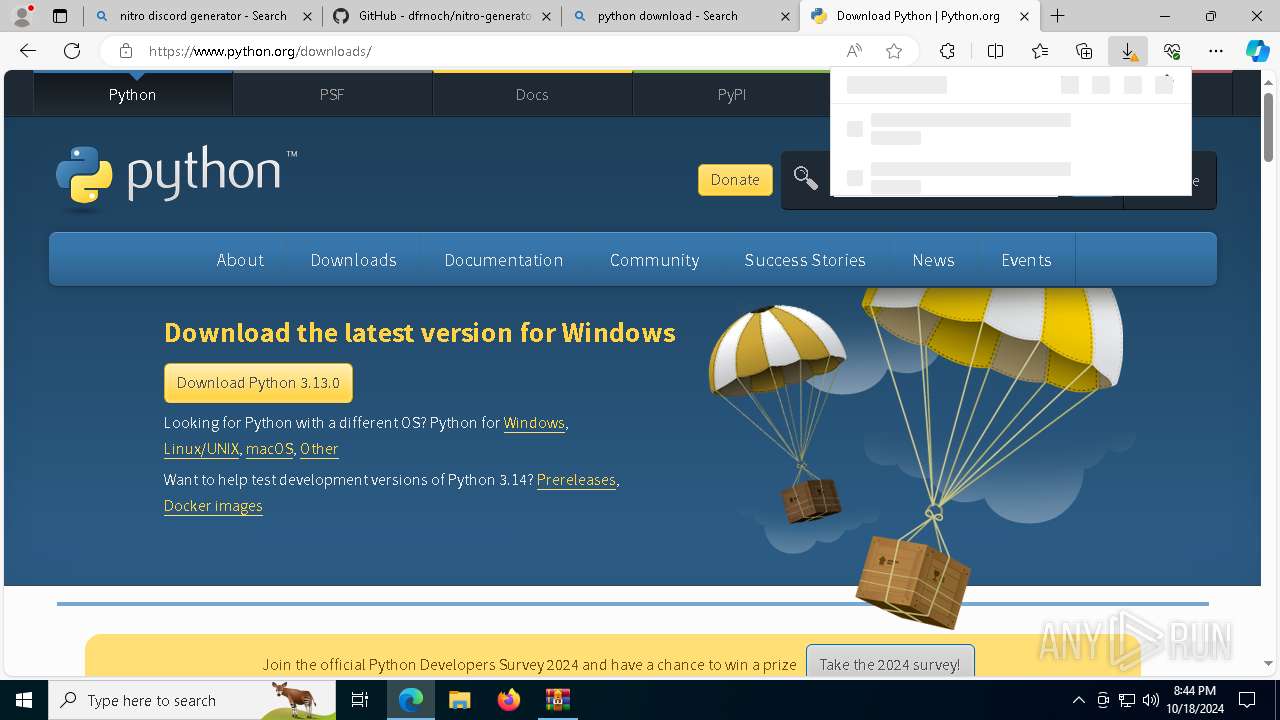
Task: Open WinRAR taskbar icon
Action: coord(557,700)
